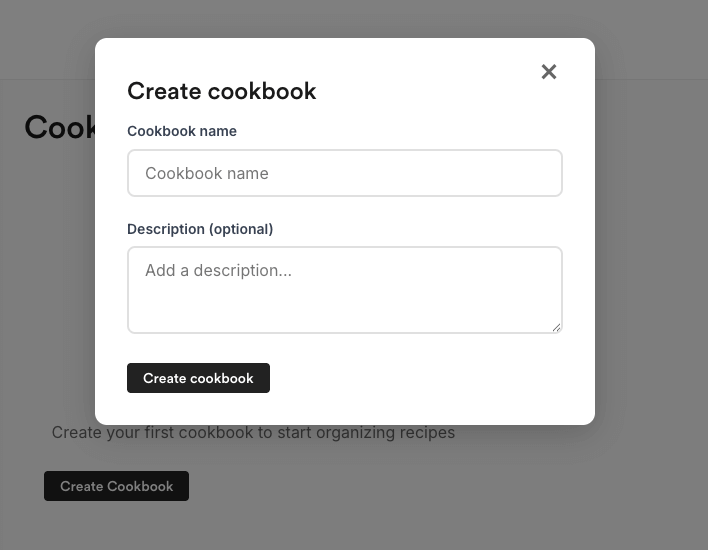Close the Create cookbook dialog
The image size is (708, 550).
[x=548, y=72]
